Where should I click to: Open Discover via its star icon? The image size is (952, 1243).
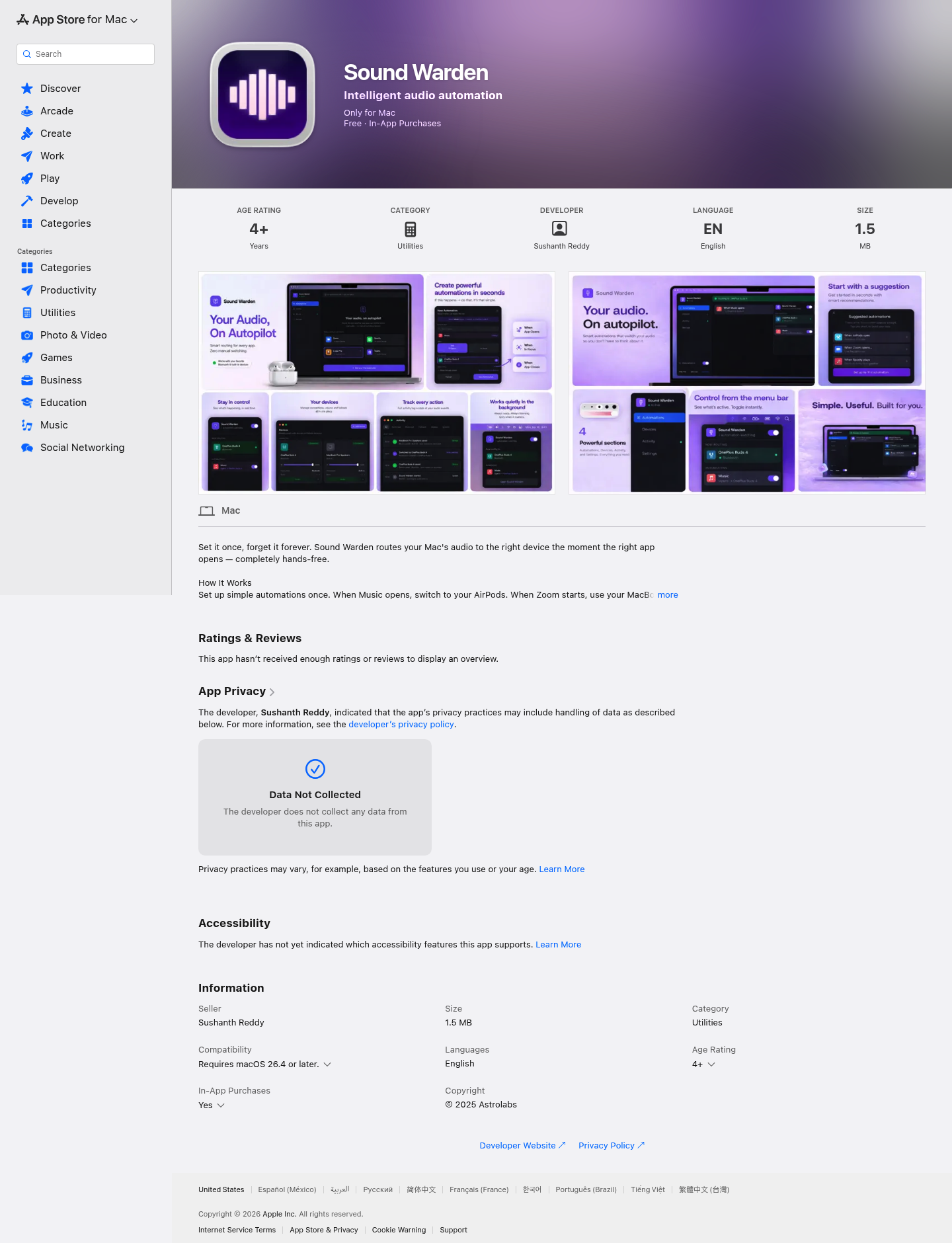coord(27,89)
